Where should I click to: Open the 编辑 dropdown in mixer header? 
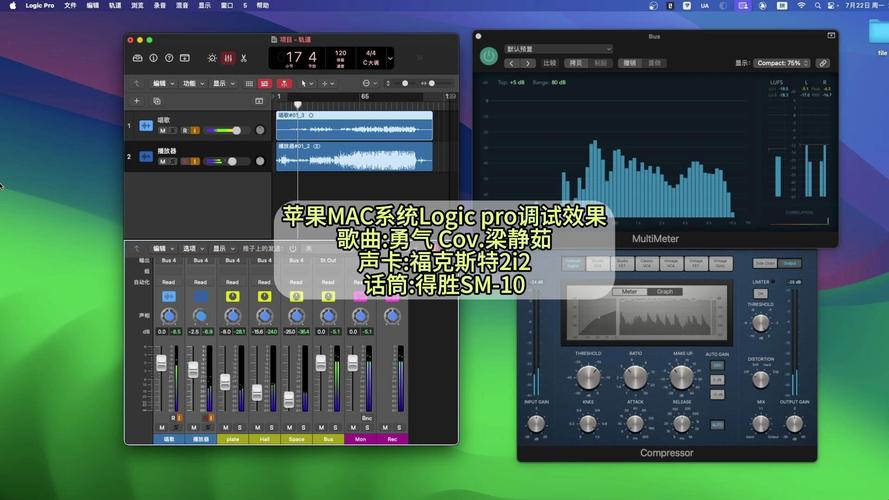163,248
